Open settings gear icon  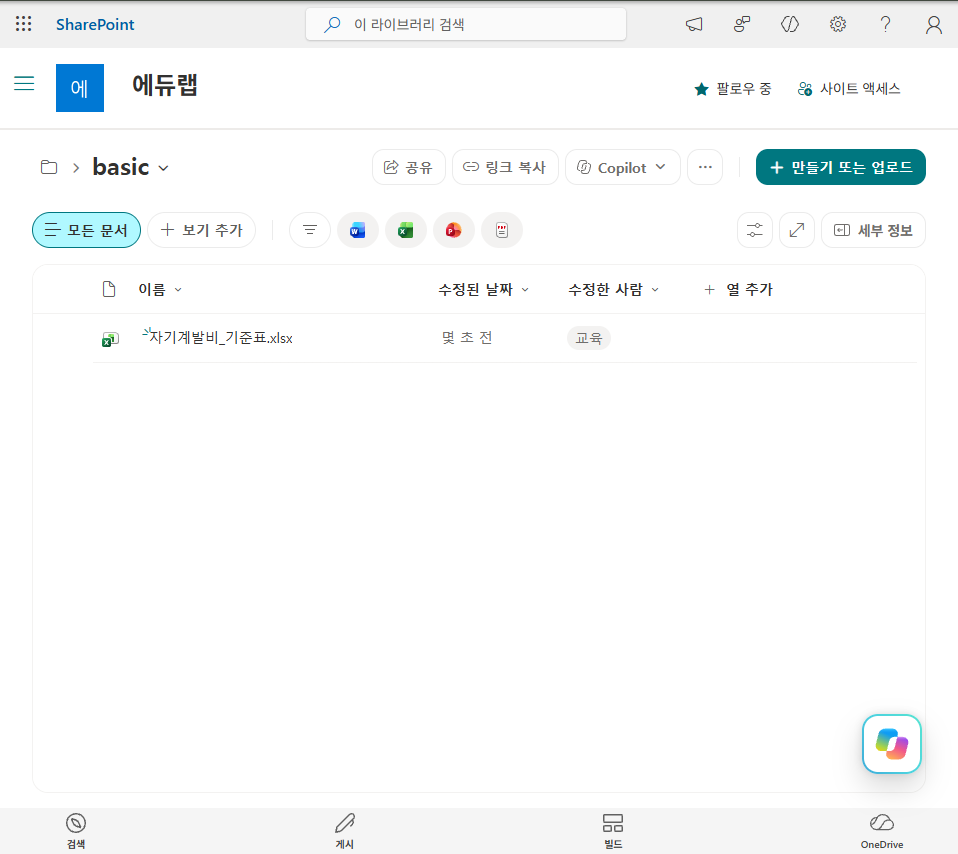[x=838, y=24]
